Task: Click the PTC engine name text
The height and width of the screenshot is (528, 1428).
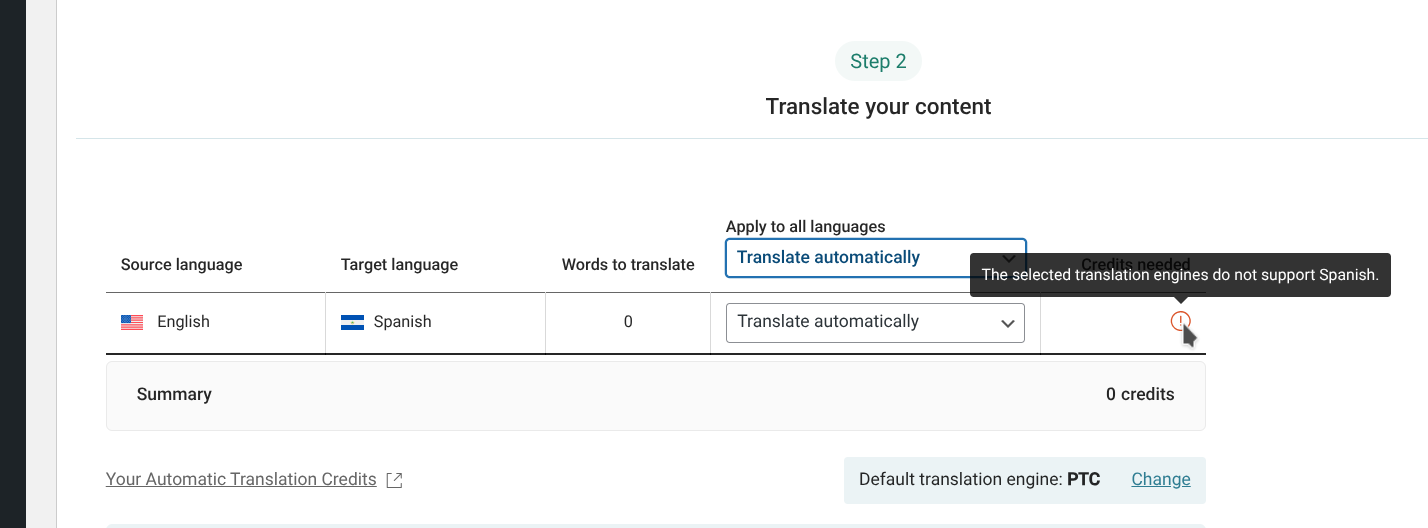Action: coord(1083,479)
